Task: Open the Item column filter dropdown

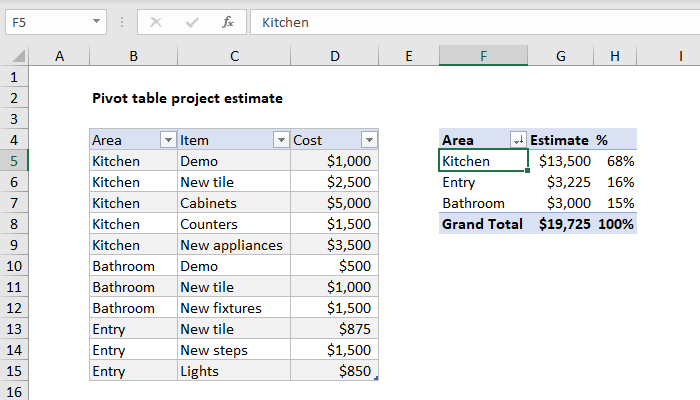Action: (x=281, y=140)
